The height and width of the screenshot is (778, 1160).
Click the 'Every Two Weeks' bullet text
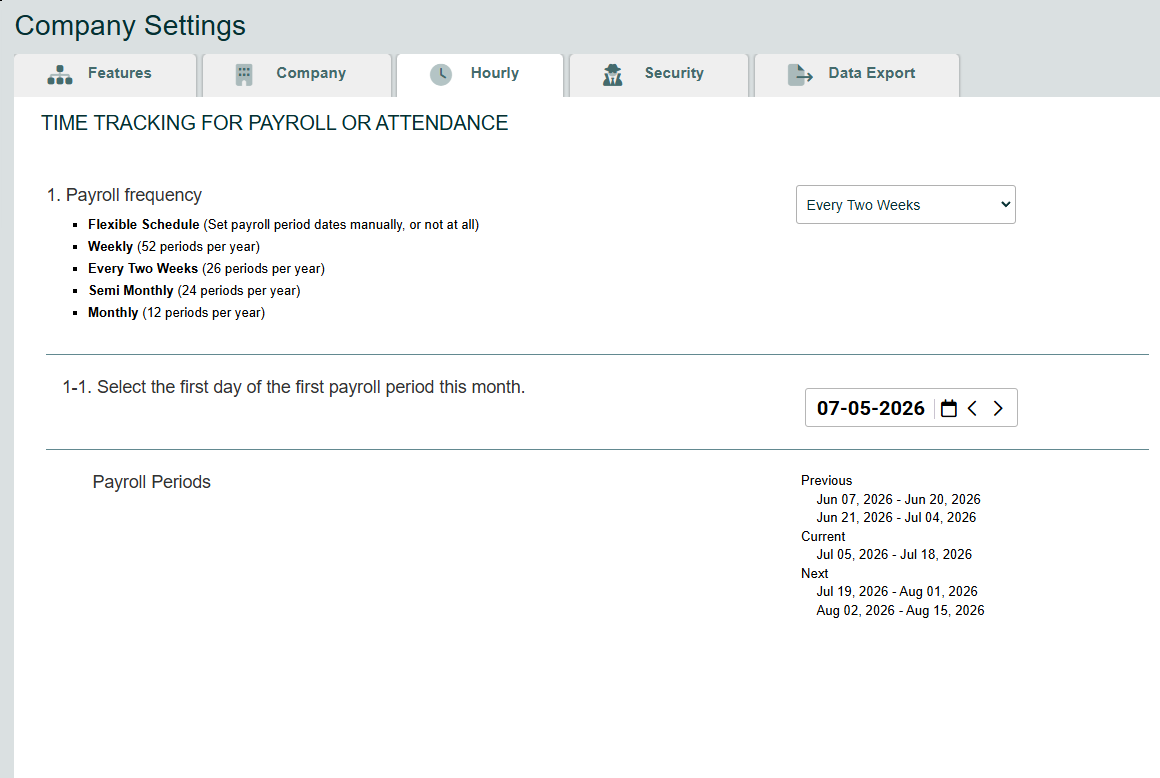[x=206, y=268]
